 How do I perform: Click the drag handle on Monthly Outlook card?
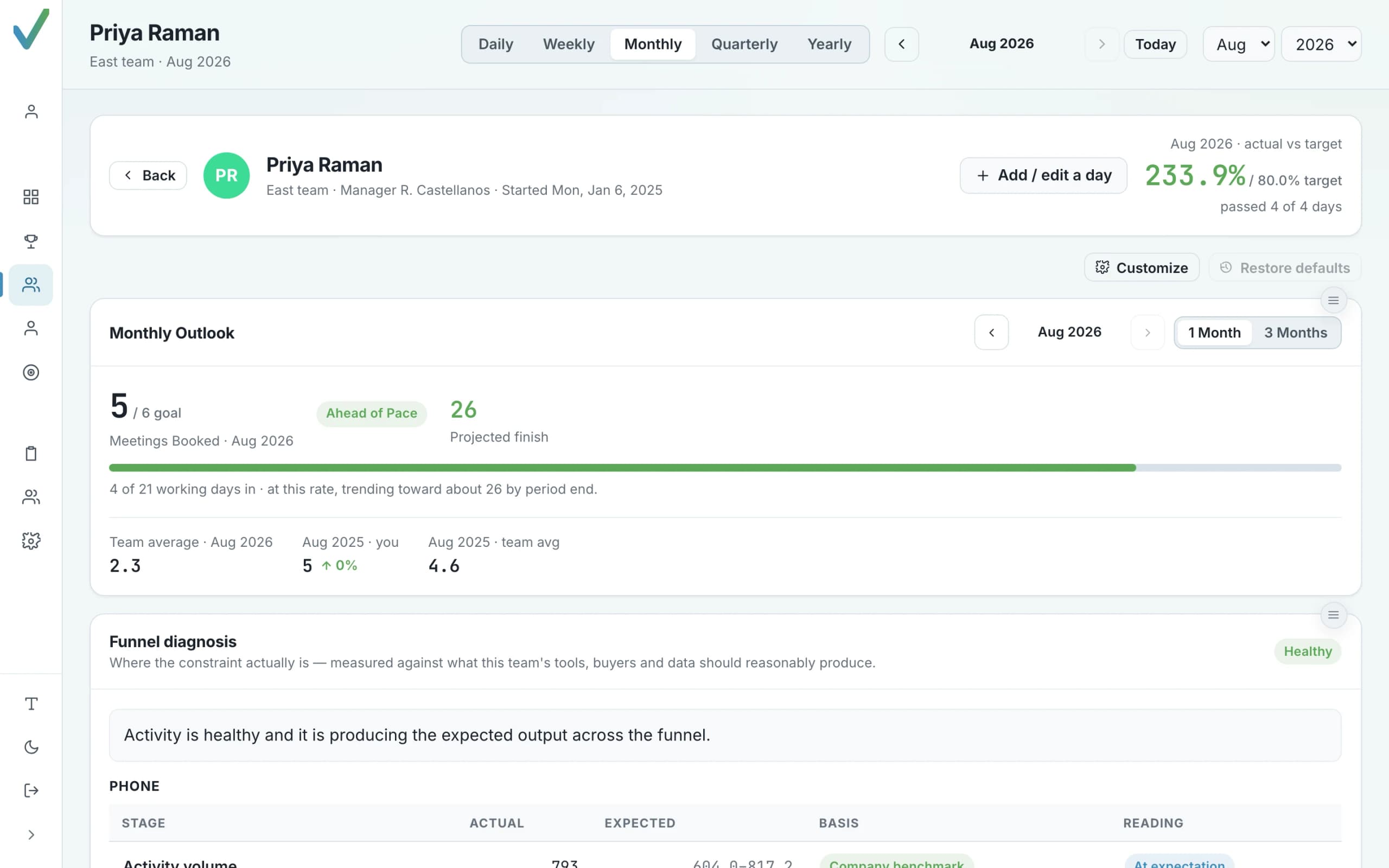point(1333,300)
